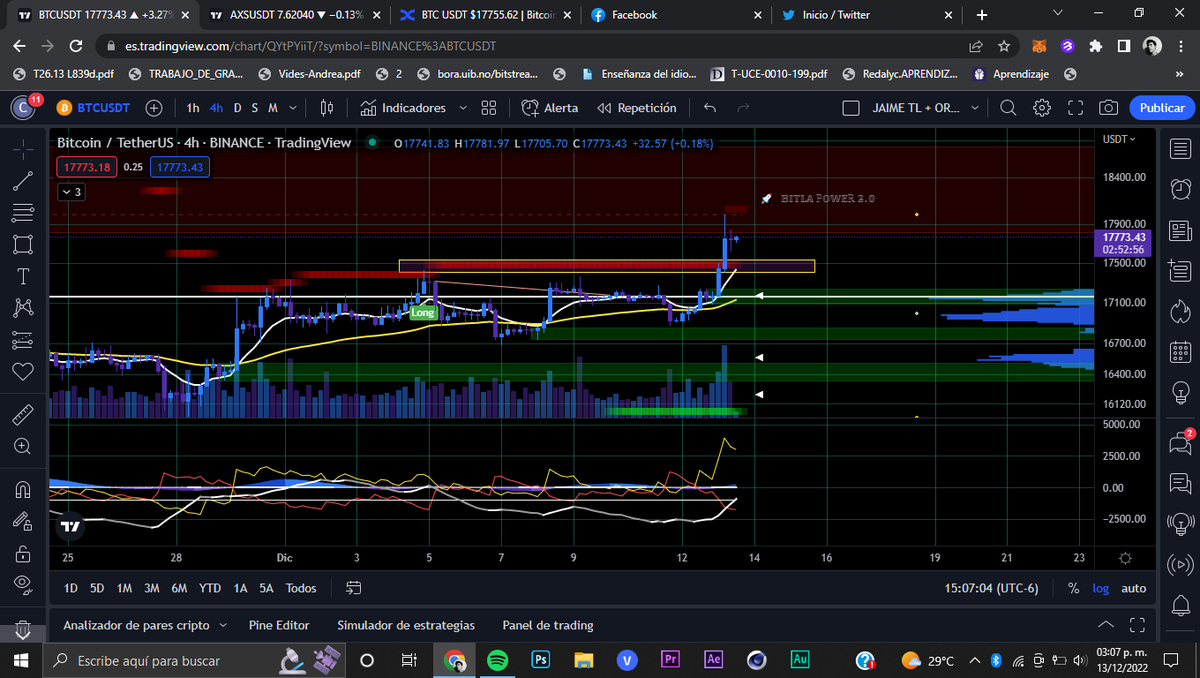Expand the timeframe interval dropdown arrow
This screenshot has height=678, width=1200.
[292, 108]
